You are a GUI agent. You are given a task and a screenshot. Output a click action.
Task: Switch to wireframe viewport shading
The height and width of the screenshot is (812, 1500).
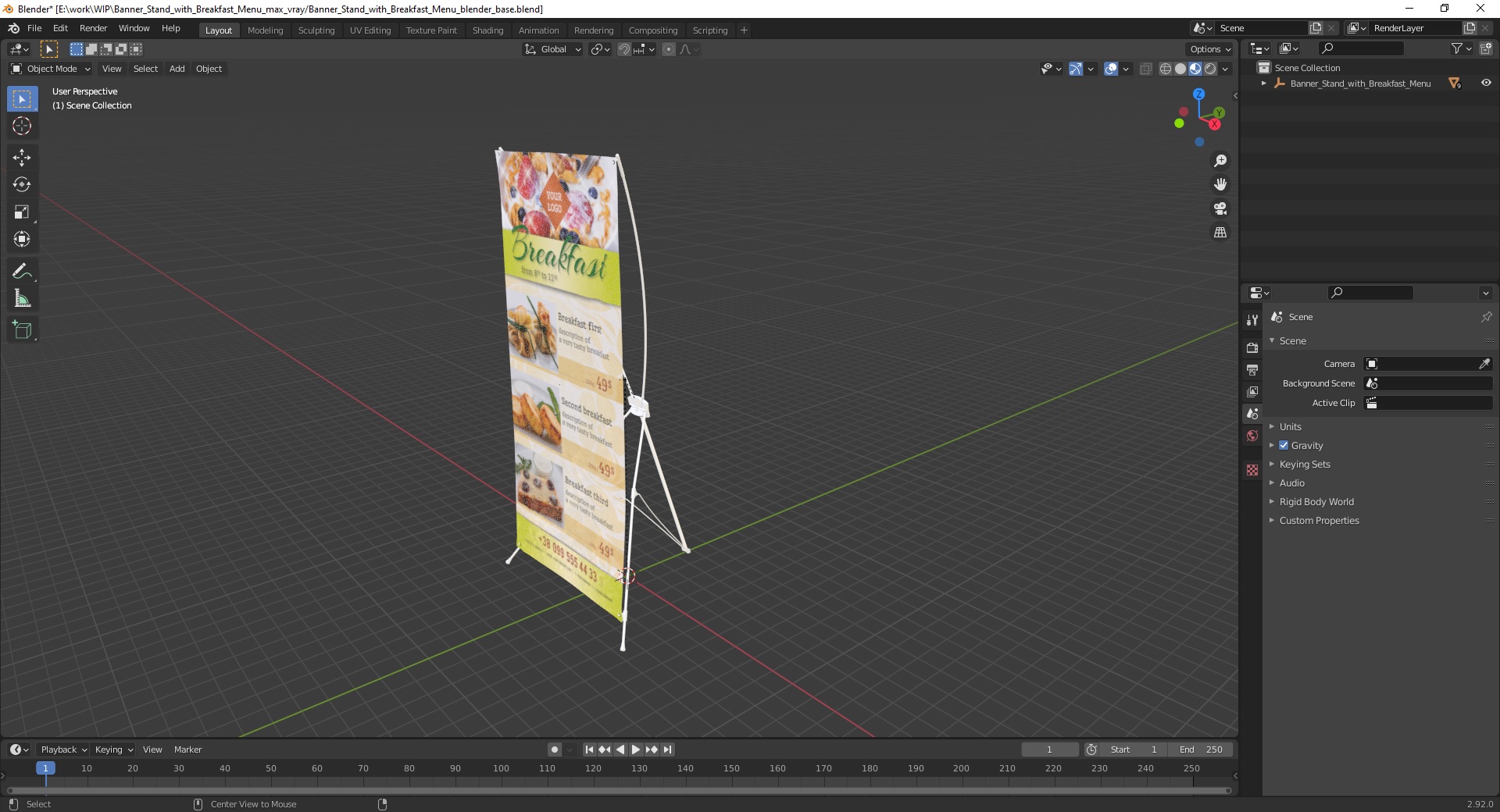[x=1166, y=69]
